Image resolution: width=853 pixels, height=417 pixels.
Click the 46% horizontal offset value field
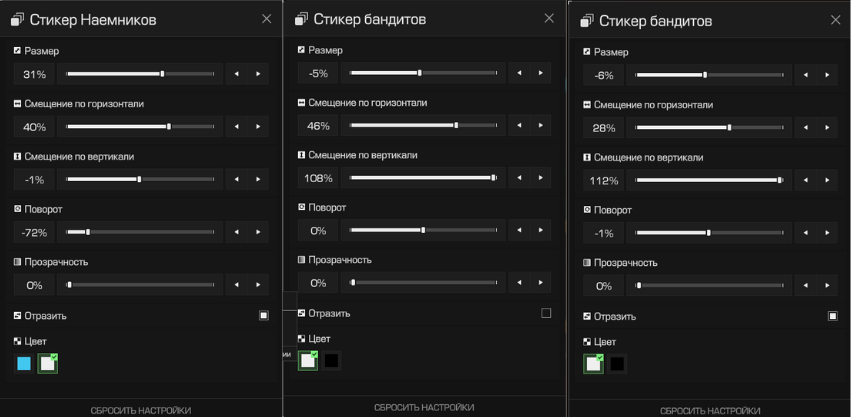[x=318, y=126]
